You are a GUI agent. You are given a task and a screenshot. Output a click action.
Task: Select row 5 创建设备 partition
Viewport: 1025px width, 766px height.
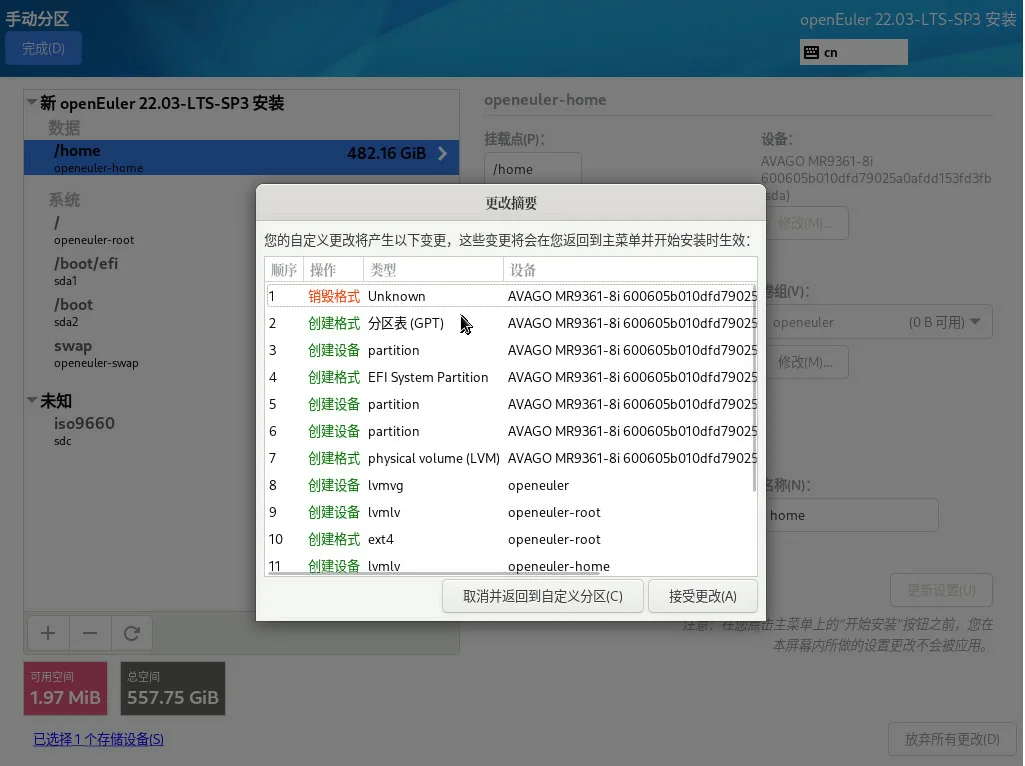(510, 405)
